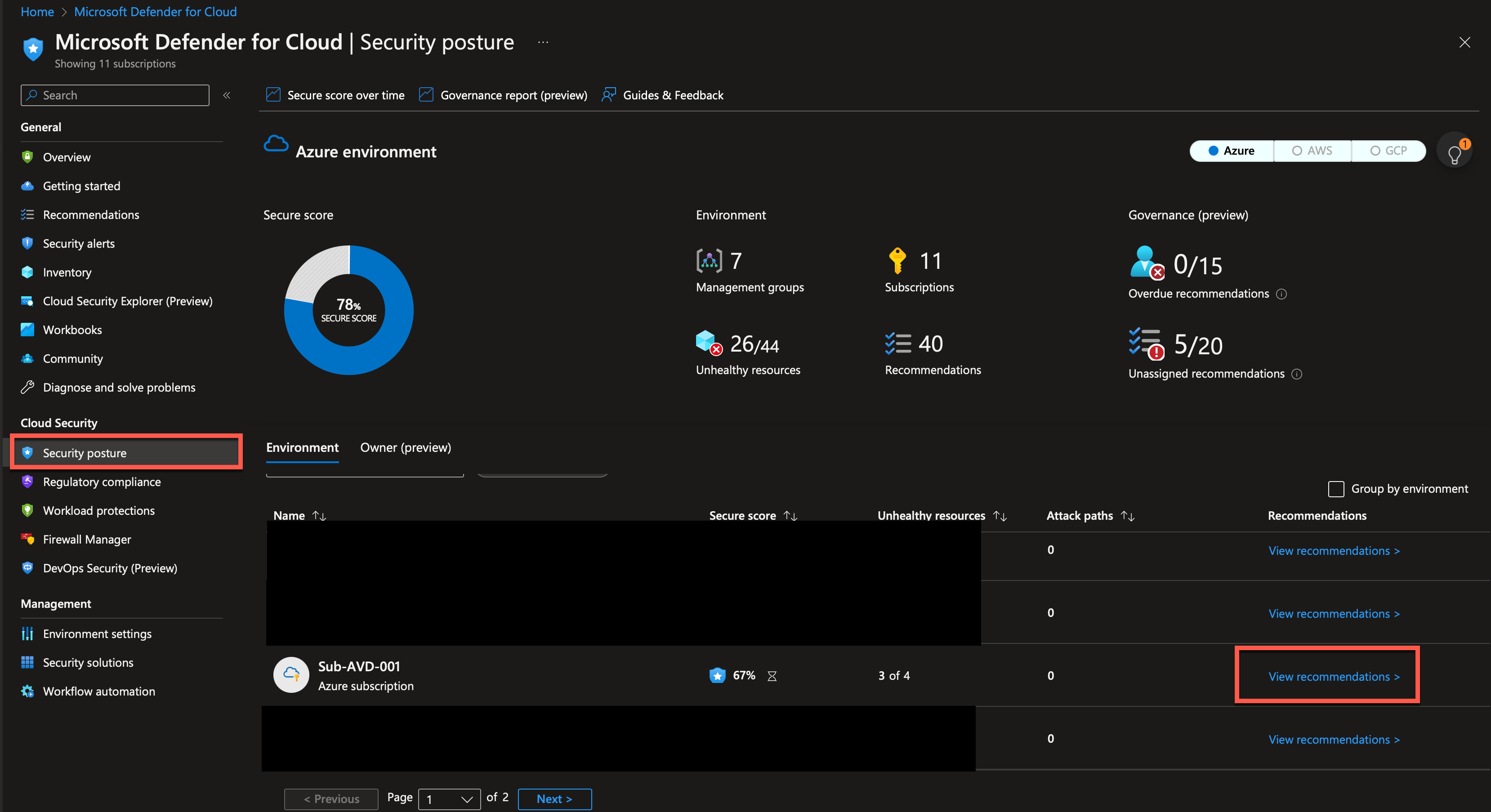
Task: Open the Cloud Security Explorer icon
Action: click(x=27, y=301)
